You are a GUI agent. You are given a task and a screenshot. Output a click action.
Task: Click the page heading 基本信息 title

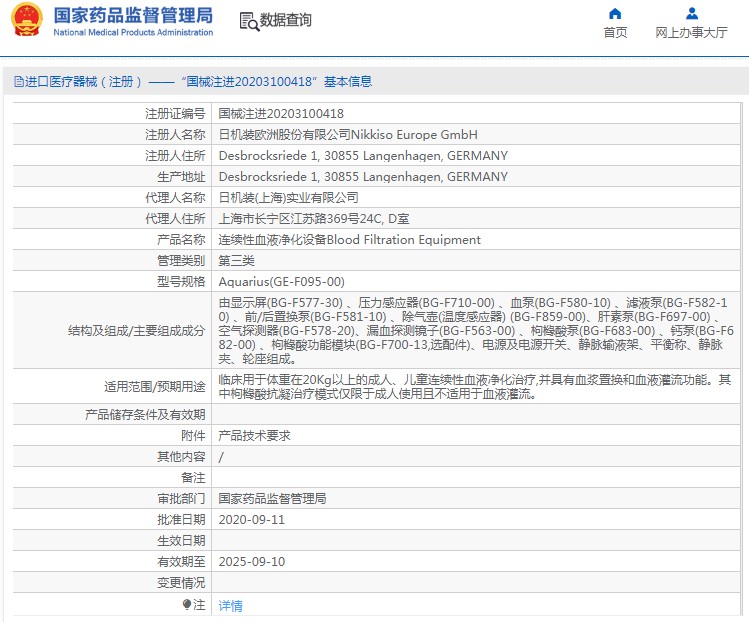tap(348, 82)
